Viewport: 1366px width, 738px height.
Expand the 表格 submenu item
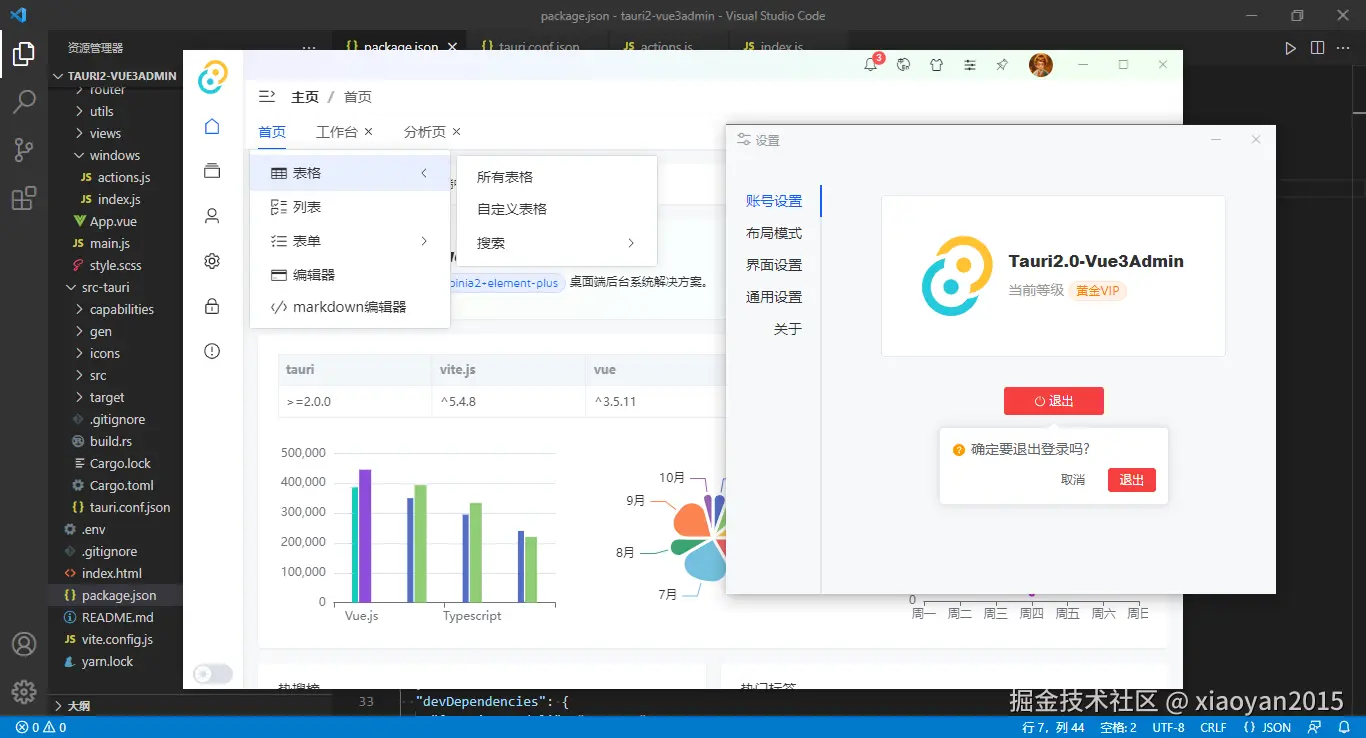point(350,173)
